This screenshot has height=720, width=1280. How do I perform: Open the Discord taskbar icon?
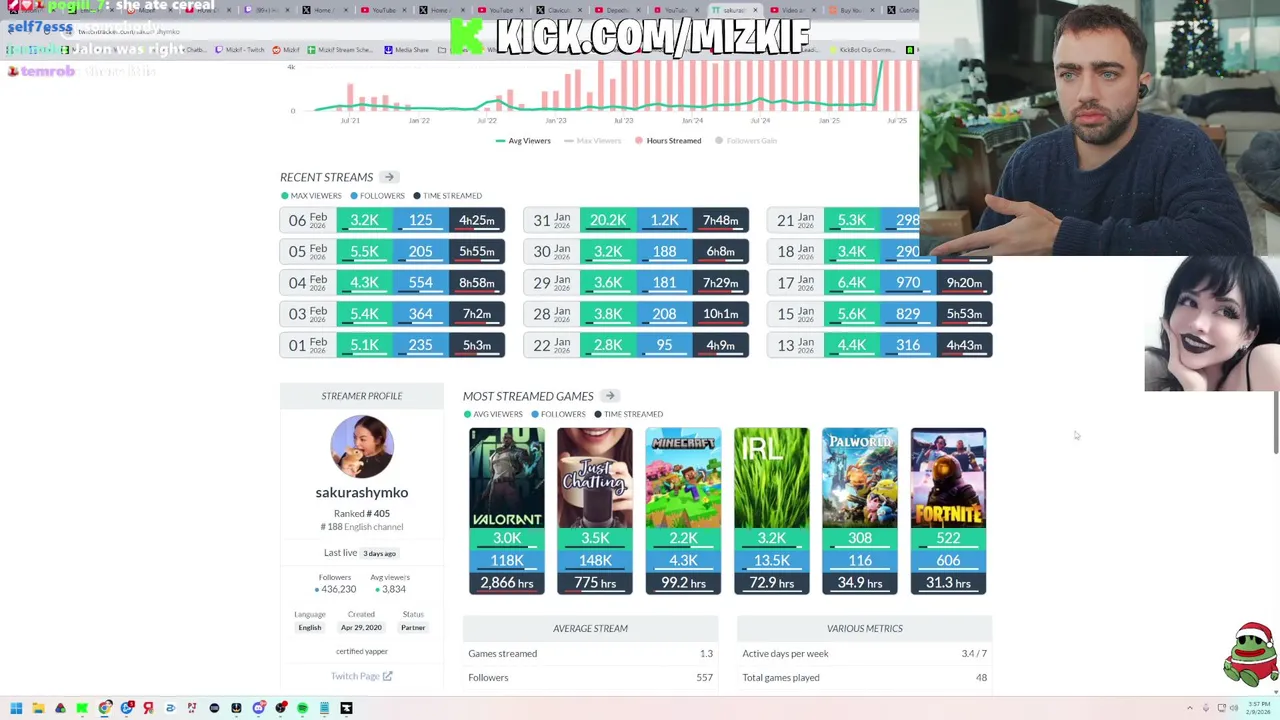(x=258, y=708)
